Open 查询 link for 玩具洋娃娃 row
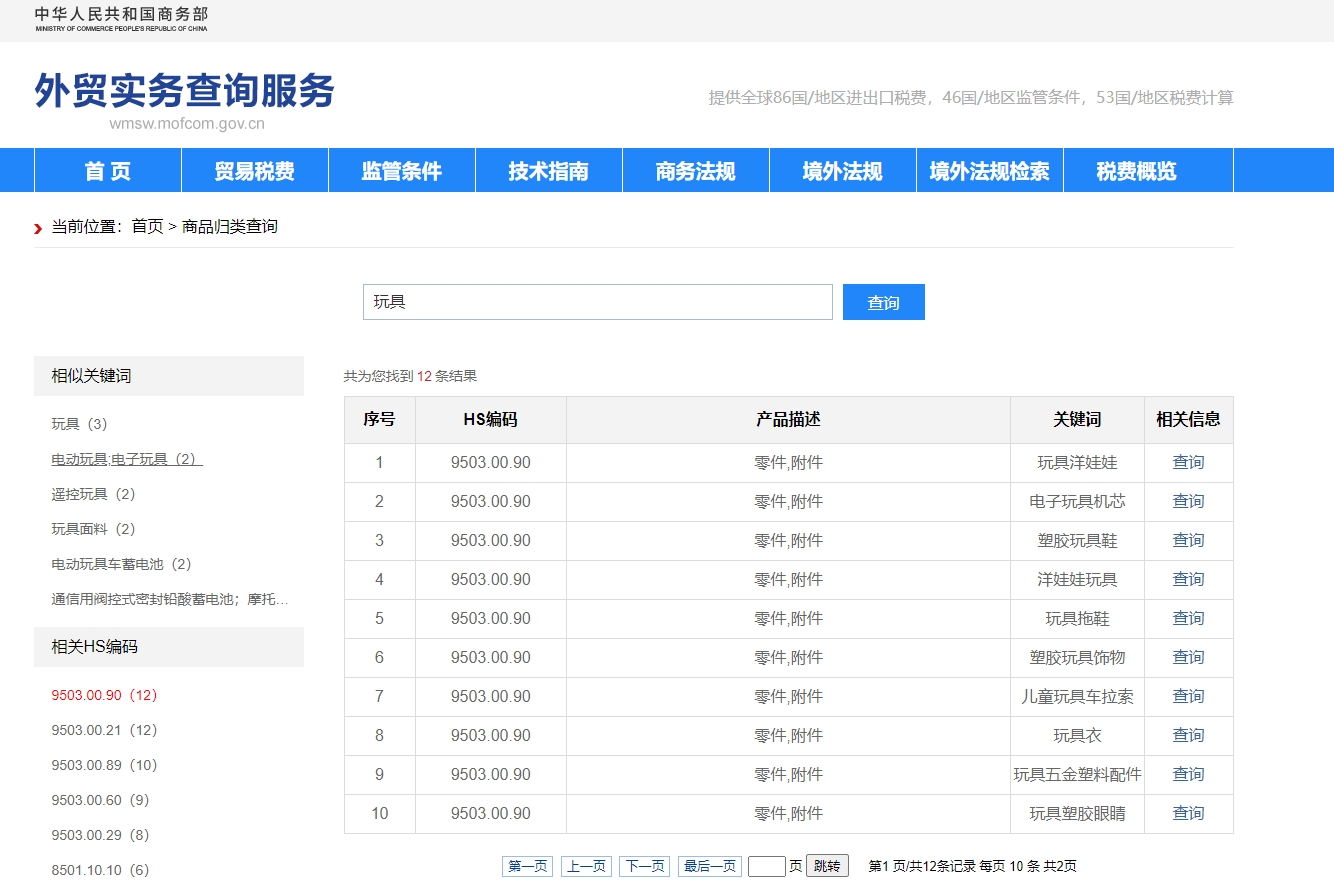 [1187, 462]
